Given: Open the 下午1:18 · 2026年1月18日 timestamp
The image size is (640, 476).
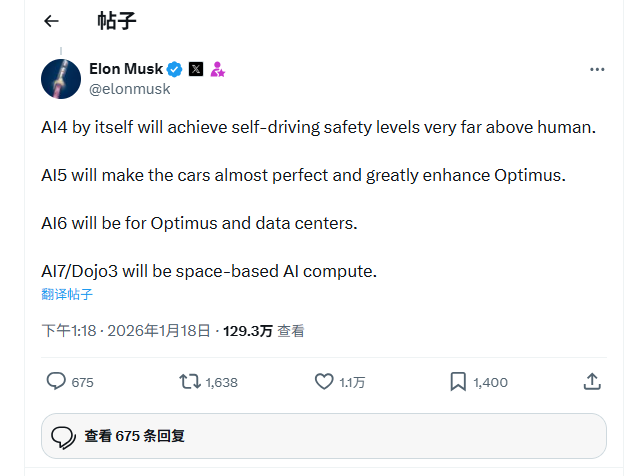Looking at the screenshot, I should pos(127,330).
